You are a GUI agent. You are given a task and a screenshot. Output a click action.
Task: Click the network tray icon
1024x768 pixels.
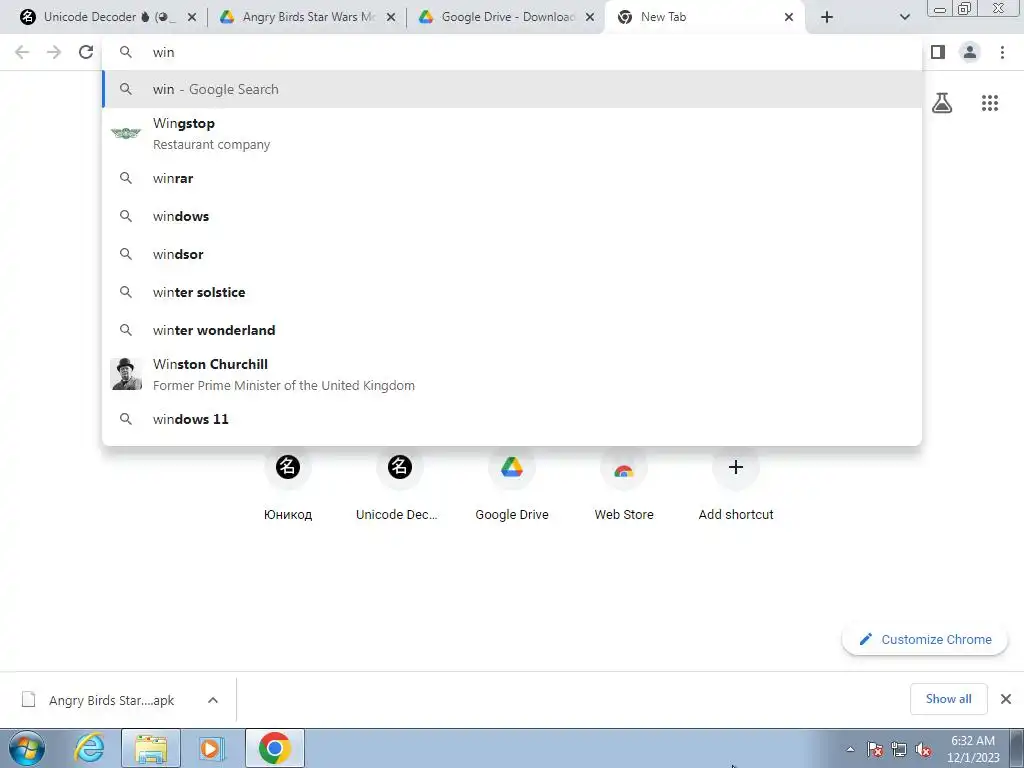(899, 750)
